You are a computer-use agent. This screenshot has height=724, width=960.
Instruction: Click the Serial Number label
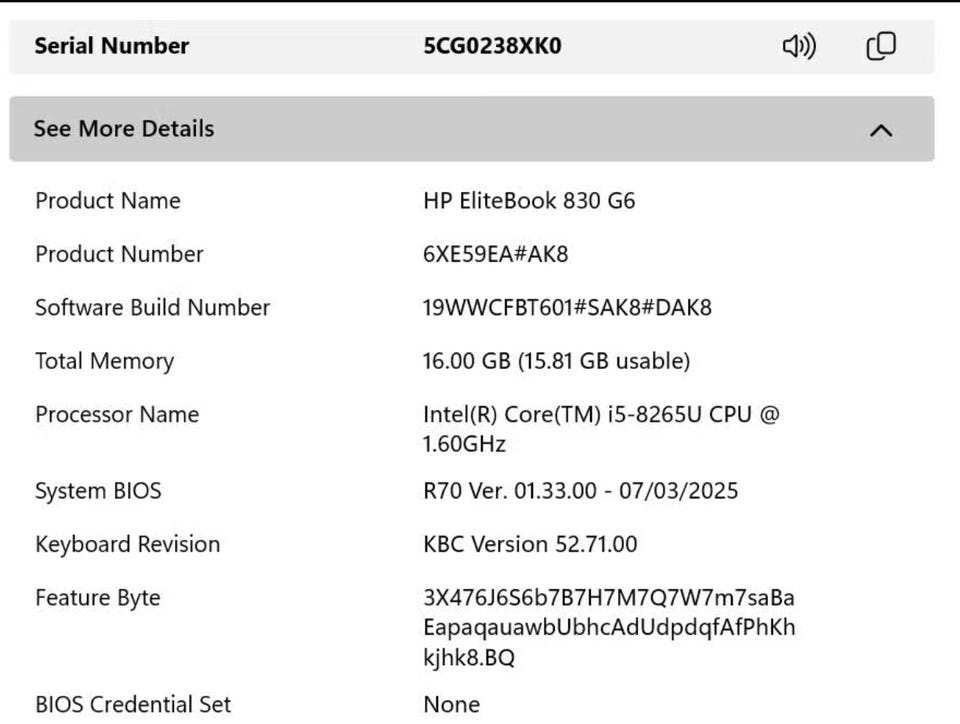tap(111, 46)
